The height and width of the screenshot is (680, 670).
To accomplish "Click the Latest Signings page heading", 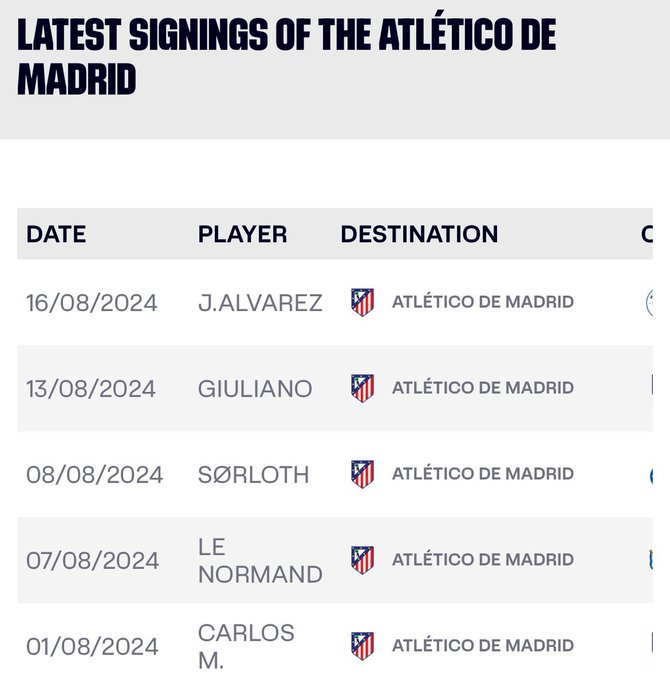I will [x=286, y=57].
